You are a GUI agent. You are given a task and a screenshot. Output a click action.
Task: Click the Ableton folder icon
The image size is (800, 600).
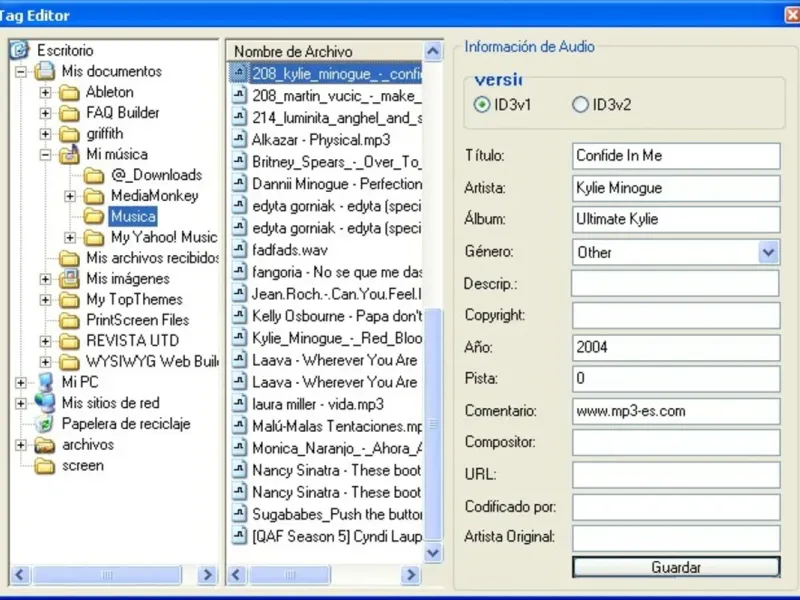pyautogui.click(x=69, y=92)
